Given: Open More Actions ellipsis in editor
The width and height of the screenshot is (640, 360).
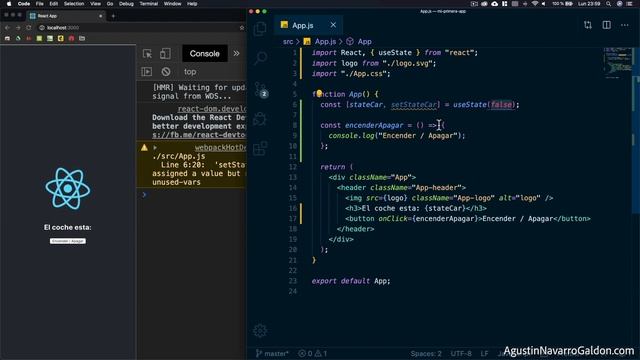Looking at the screenshot, I should point(624,25).
